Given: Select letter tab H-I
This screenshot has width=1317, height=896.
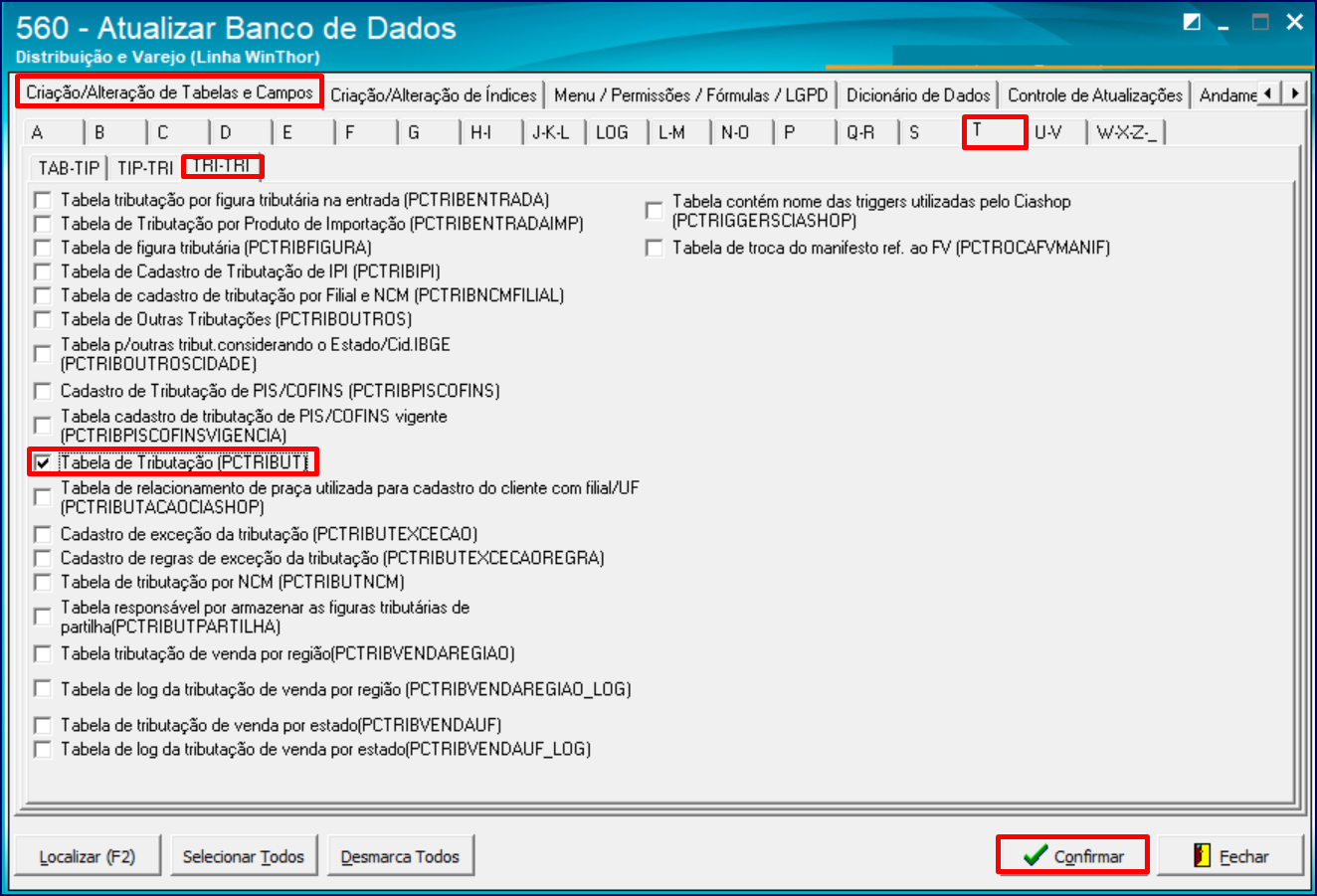Looking at the screenshot, I should tap(493, 132).
